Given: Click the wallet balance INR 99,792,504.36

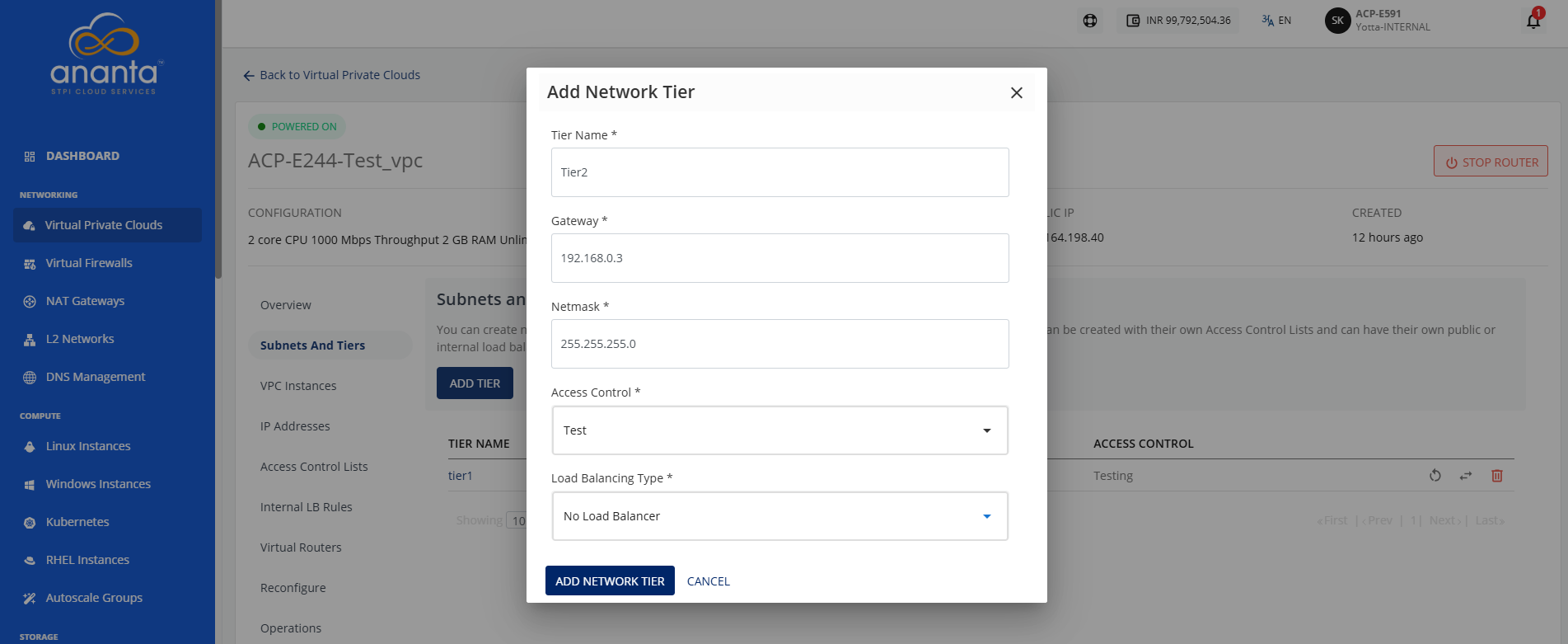Looking at the screenshot, I should 1178,21.
